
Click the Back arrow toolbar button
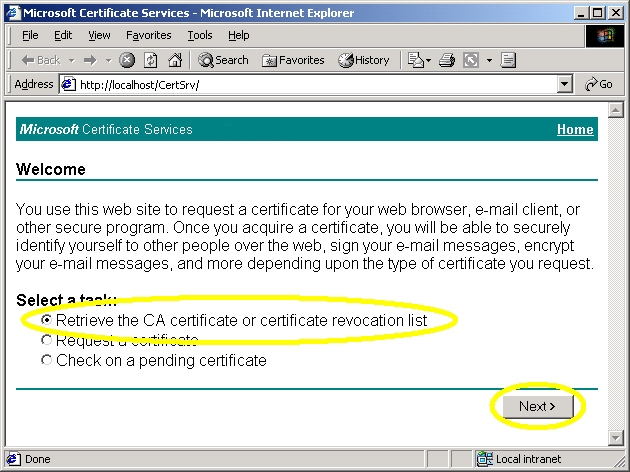pos(40,60)
